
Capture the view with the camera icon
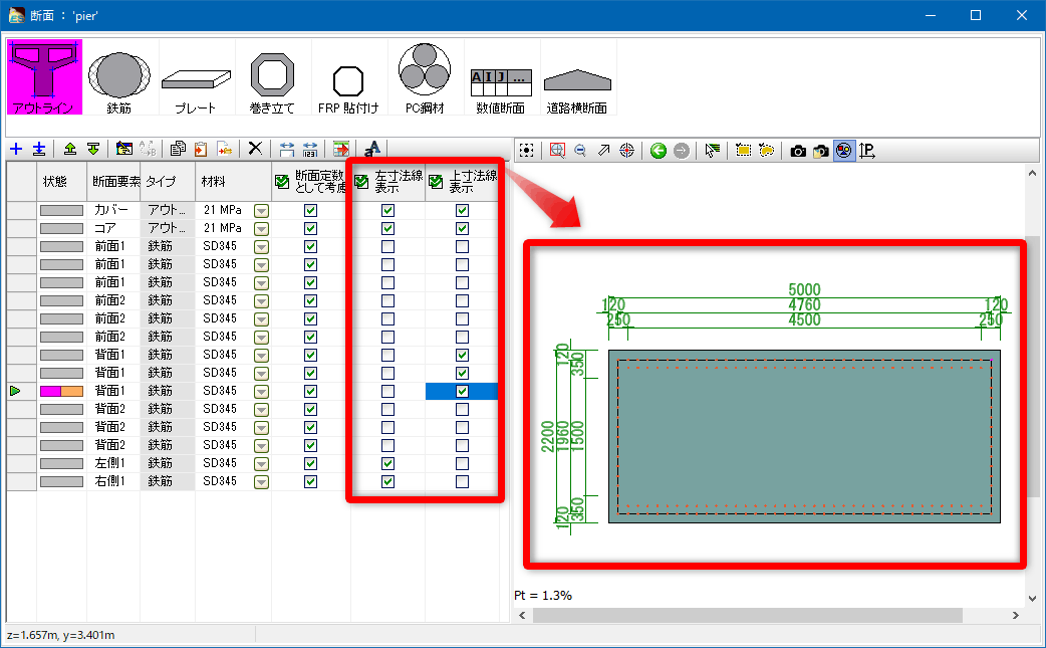[x=798, y=151]
